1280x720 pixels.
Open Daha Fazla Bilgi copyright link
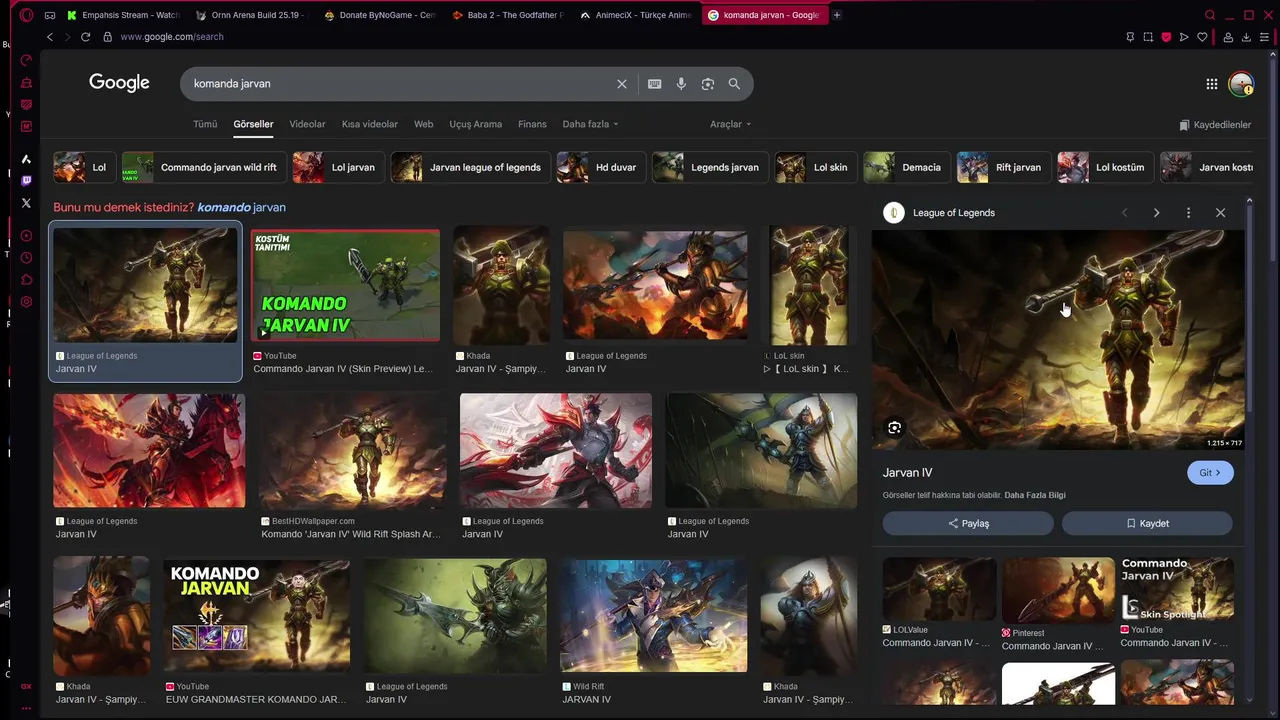(1035, 495)
